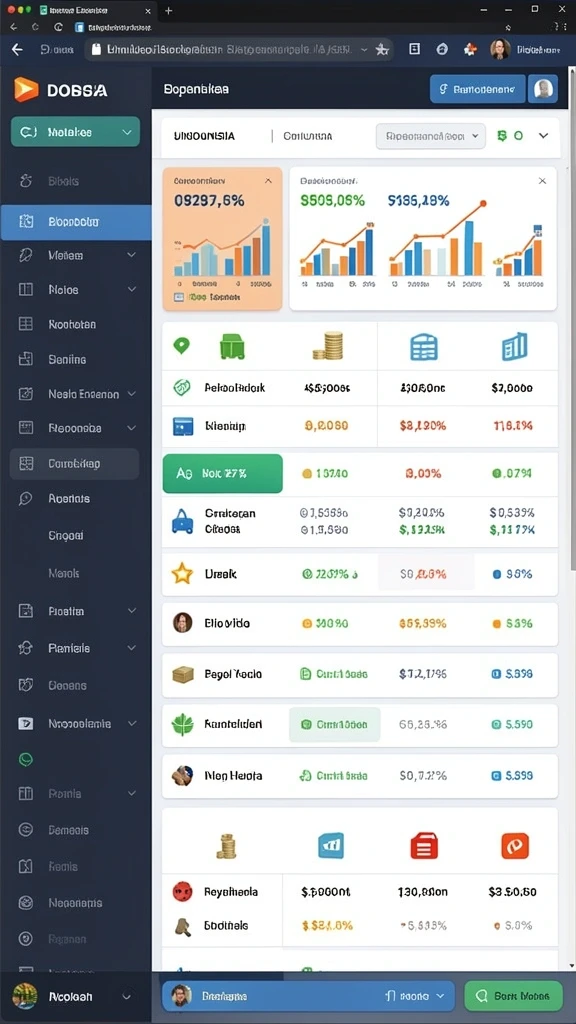Click the orange DOBSA logo icon
576x1024 pixels.
[26, 89]
